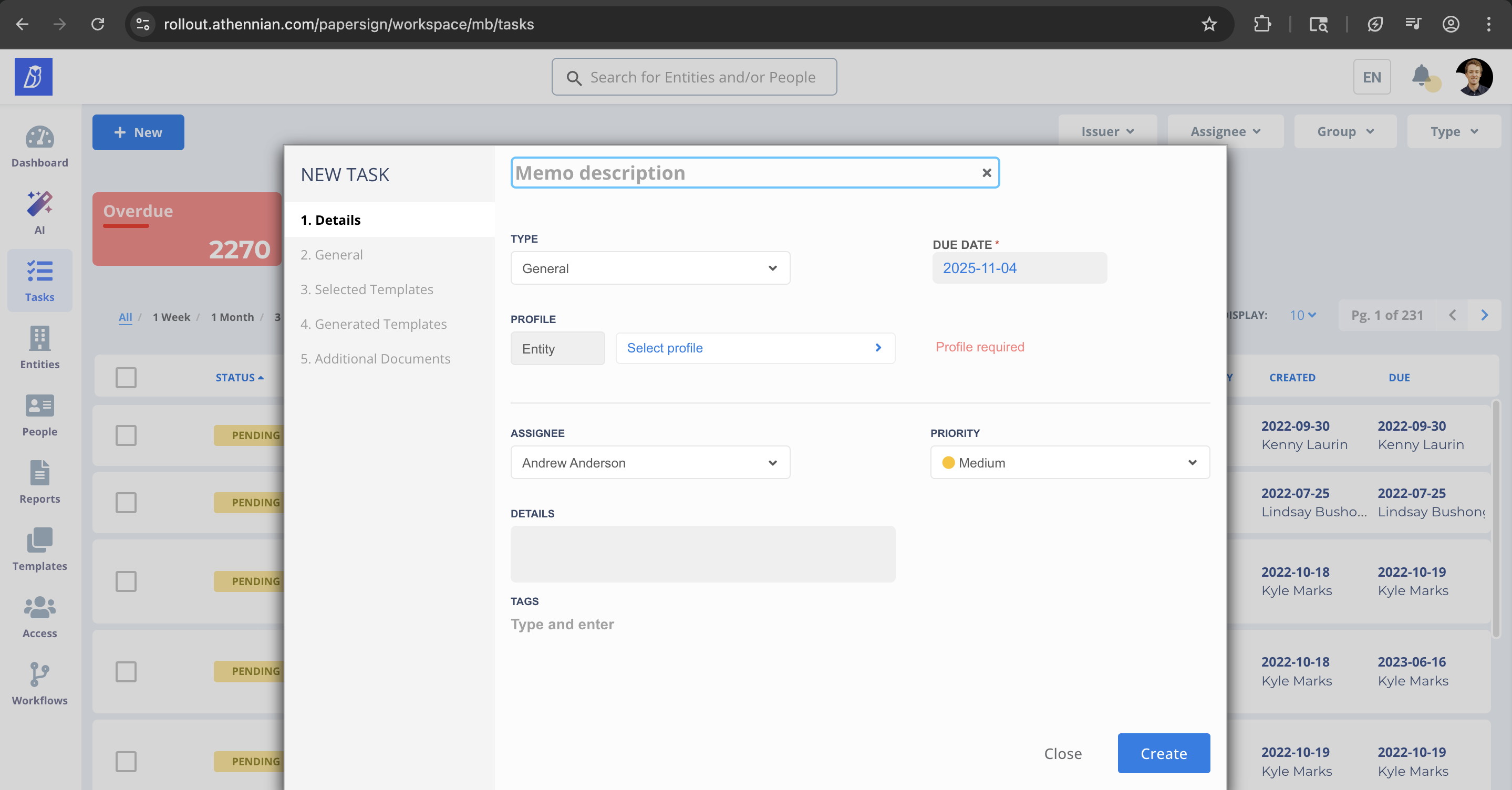Open the Entities building icon
This screenshot has width=1512, height=790.
pyautogui.click(x=39, y=339)
